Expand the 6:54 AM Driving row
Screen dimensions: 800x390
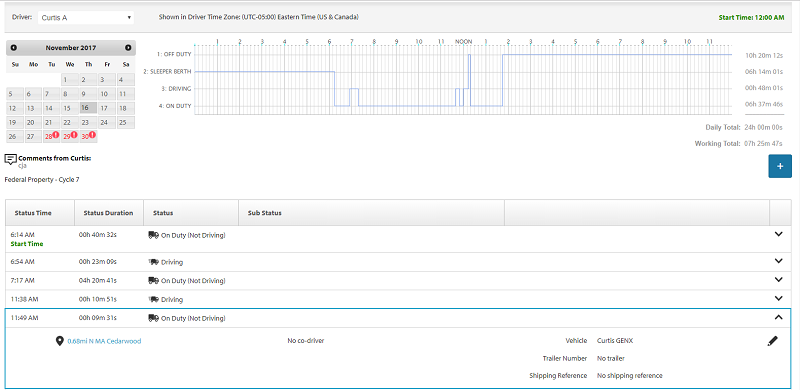[778, 261]
